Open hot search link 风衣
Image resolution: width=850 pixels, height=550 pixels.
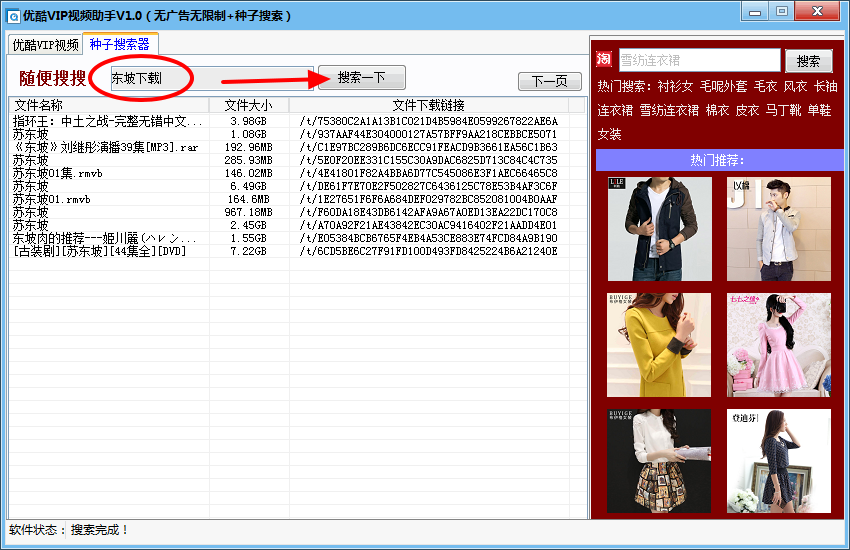click(x=795, y=86)
